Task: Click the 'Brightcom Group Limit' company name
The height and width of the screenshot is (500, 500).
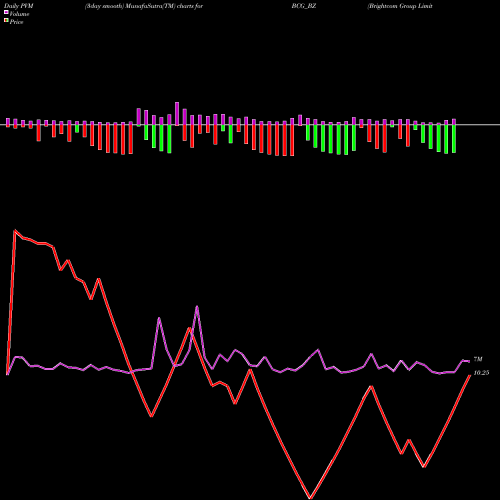Action: 400,6
